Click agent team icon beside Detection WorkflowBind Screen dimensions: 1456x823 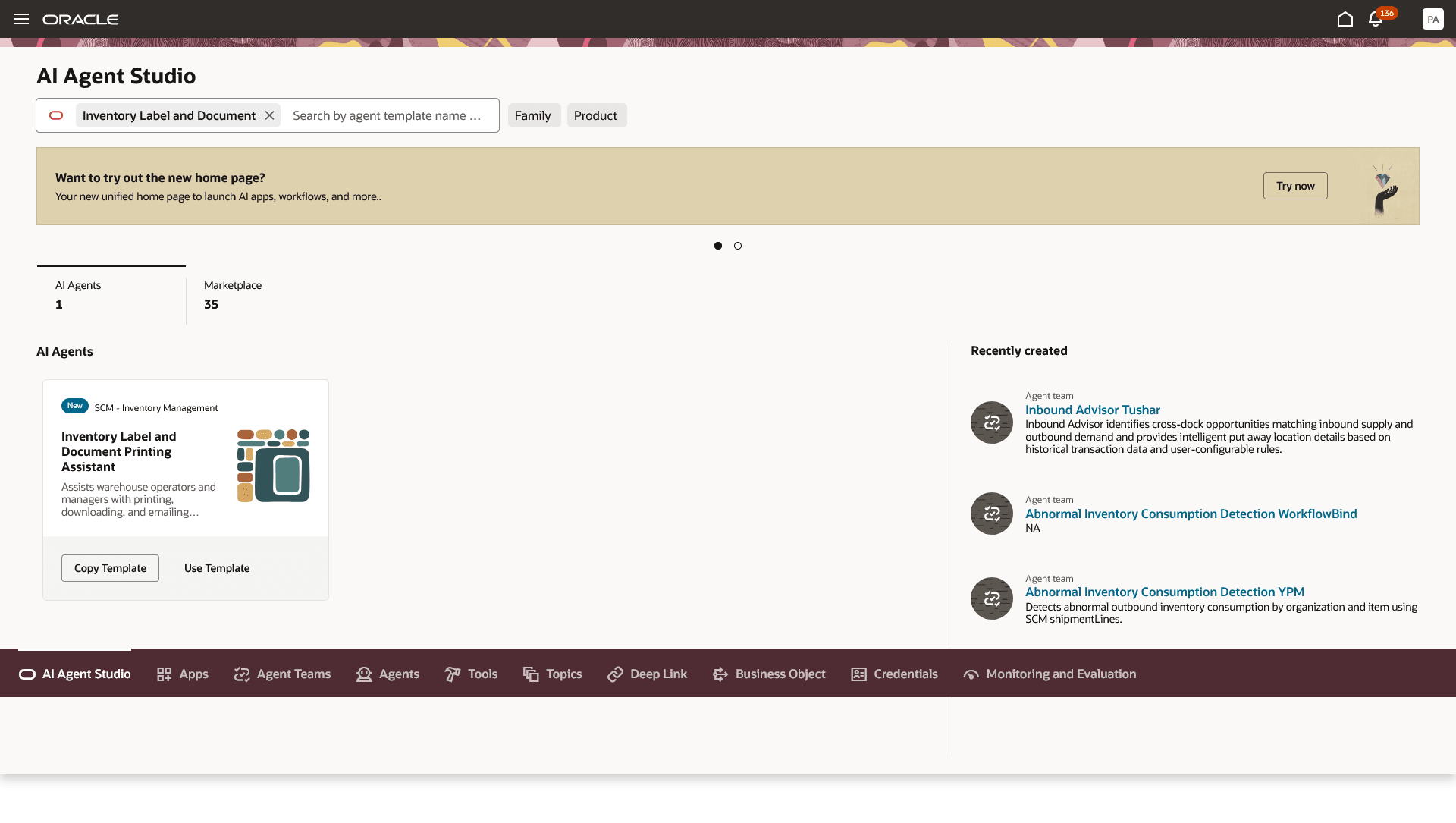(x=992, y=514)
